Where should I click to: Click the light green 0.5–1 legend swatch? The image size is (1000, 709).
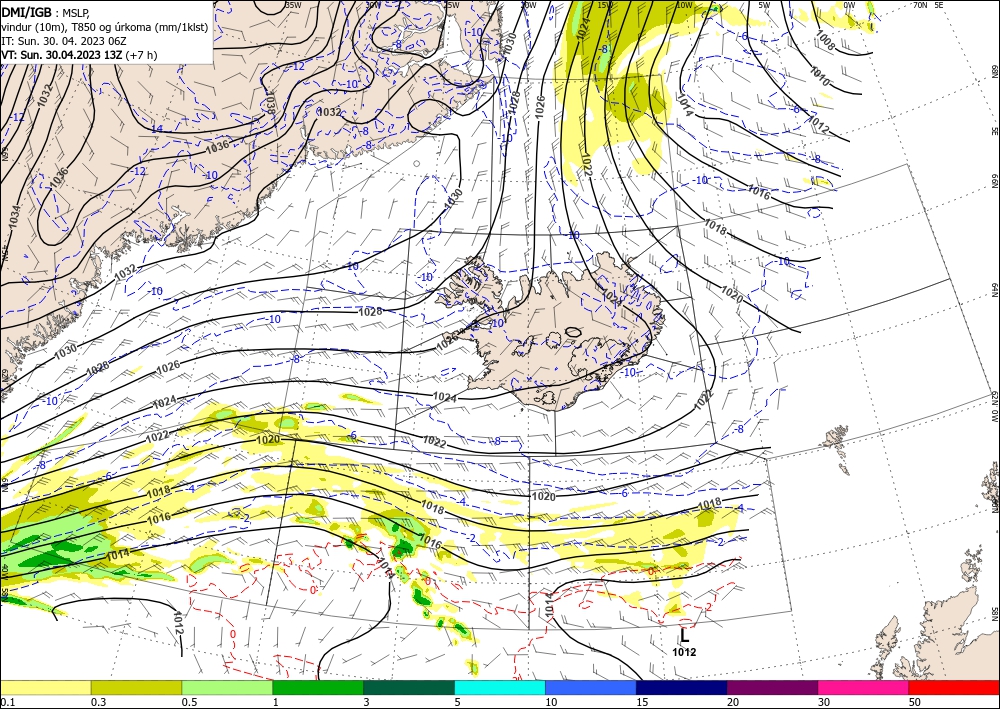point(227,687)
